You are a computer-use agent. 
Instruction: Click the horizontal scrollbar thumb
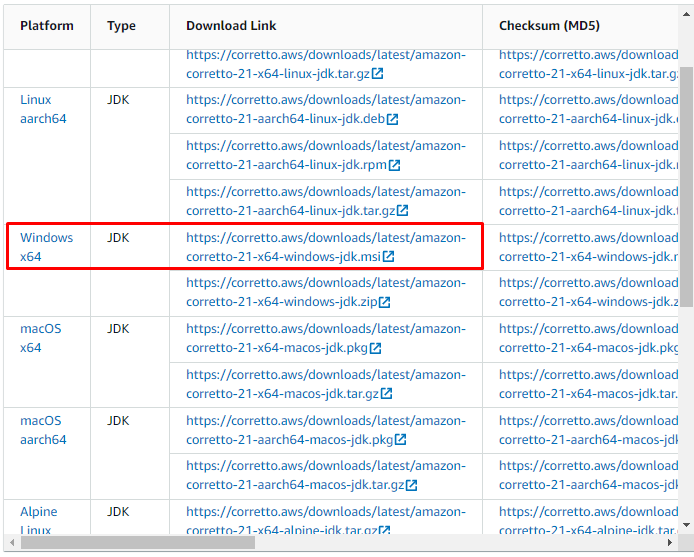click(x=138, y=542)
